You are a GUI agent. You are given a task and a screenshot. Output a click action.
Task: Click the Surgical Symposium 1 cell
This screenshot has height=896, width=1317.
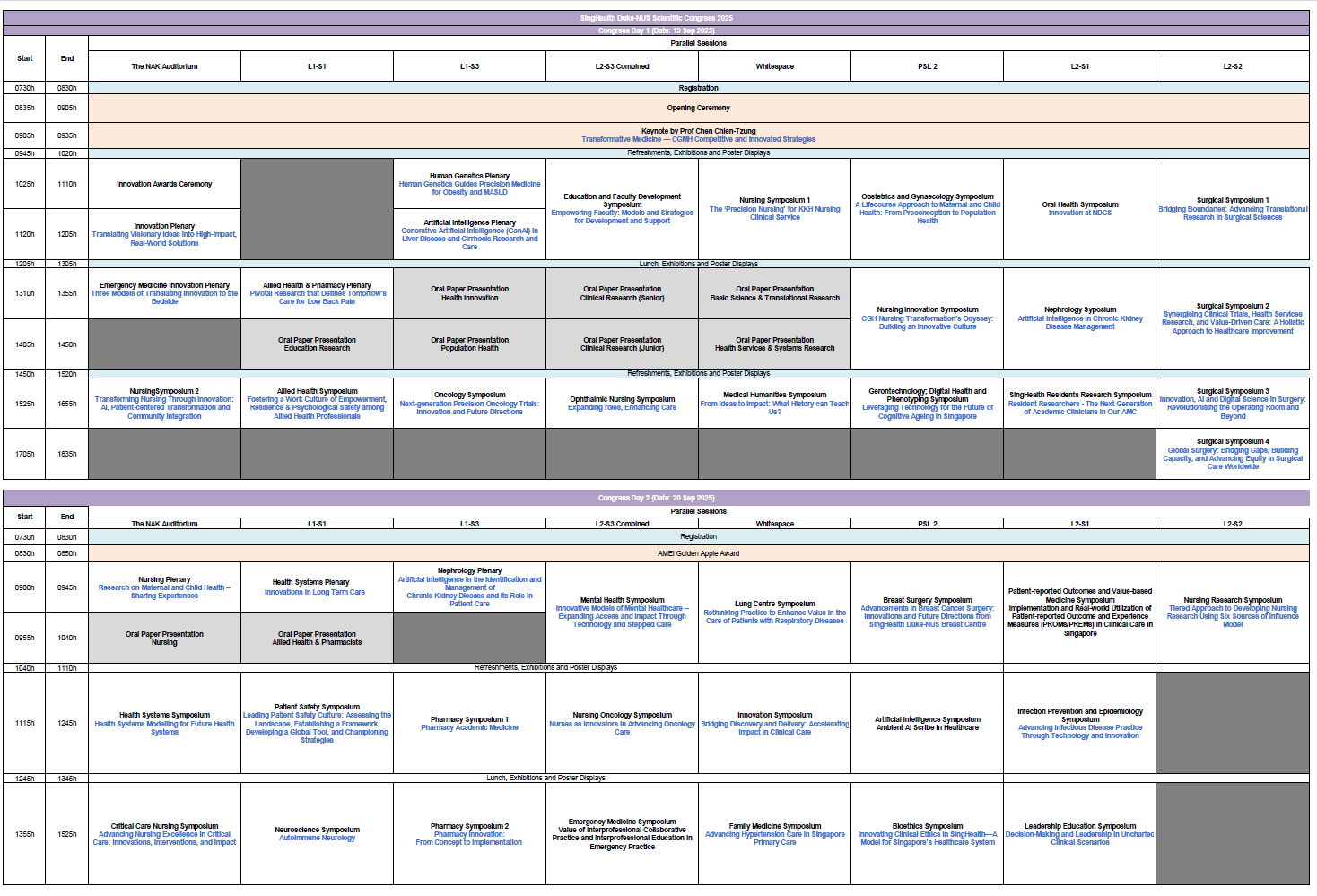tap(1233, 209)
